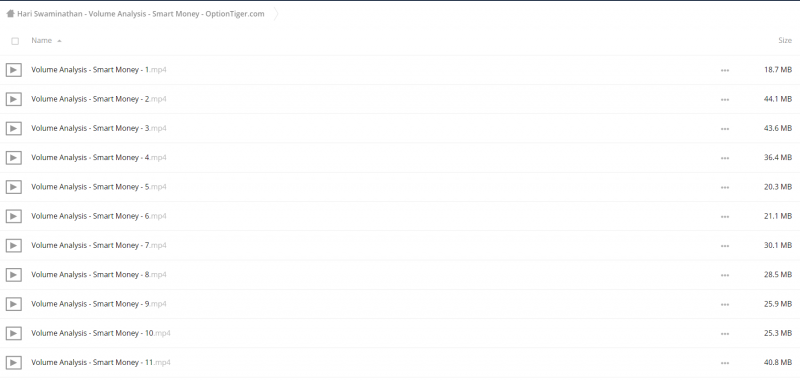Open the Hari Swaminathan folder breadcrumb link
This screenshot has height=381, width=800.
point(141,14)
